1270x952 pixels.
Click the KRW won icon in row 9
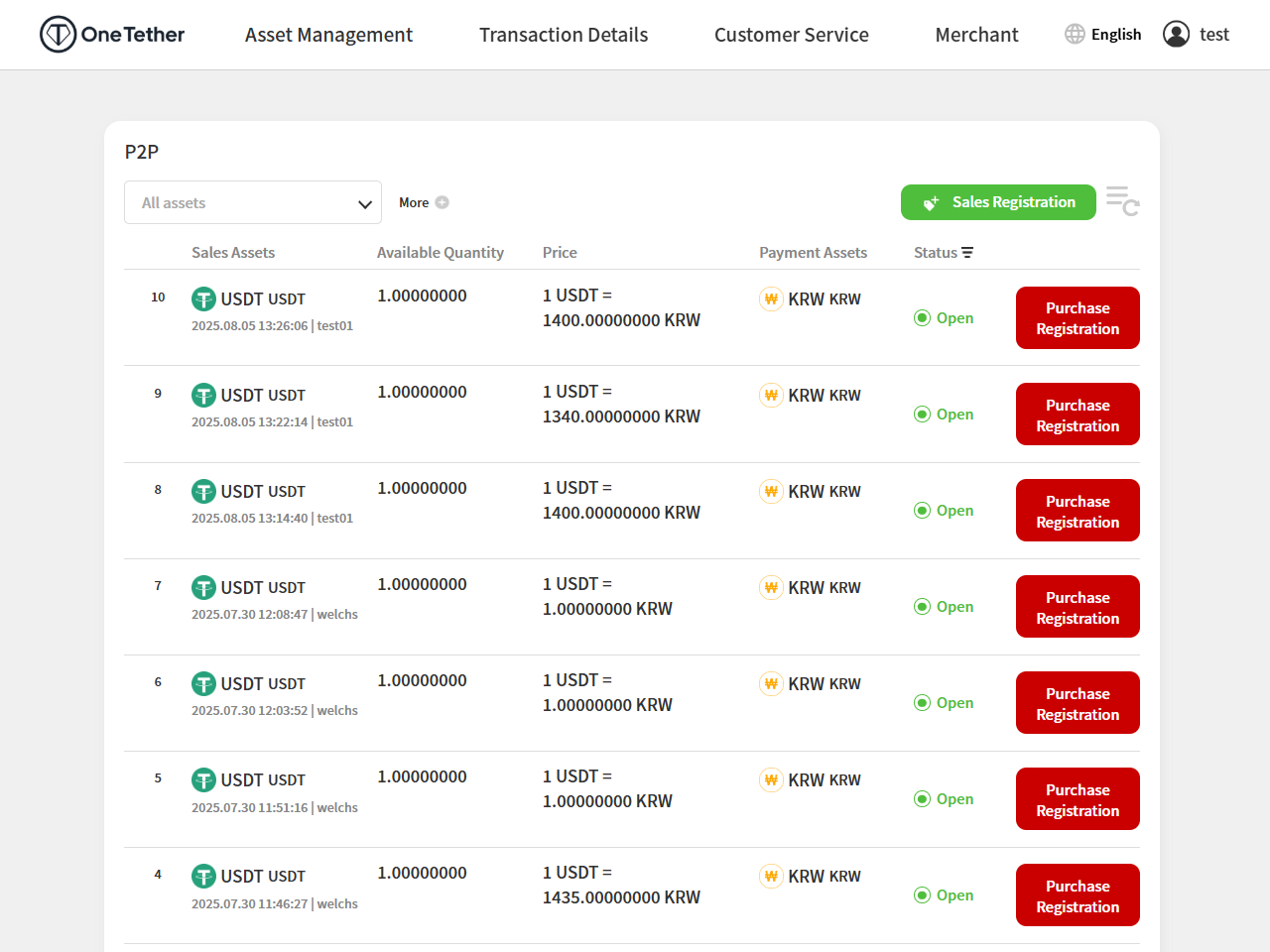pos(771,395)
